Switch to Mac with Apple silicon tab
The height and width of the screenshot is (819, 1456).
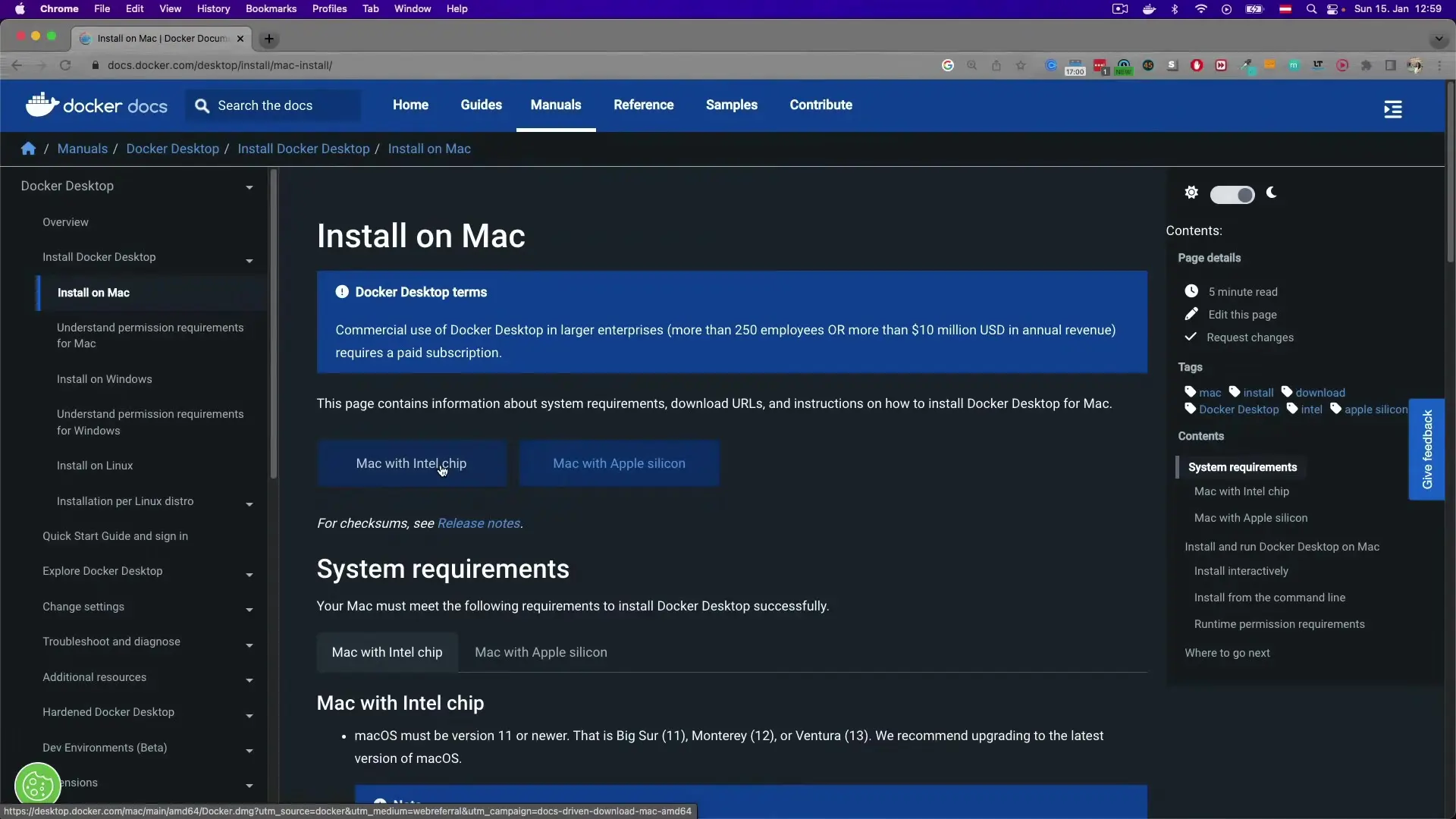pyautogui.click(x=541, y=652)
